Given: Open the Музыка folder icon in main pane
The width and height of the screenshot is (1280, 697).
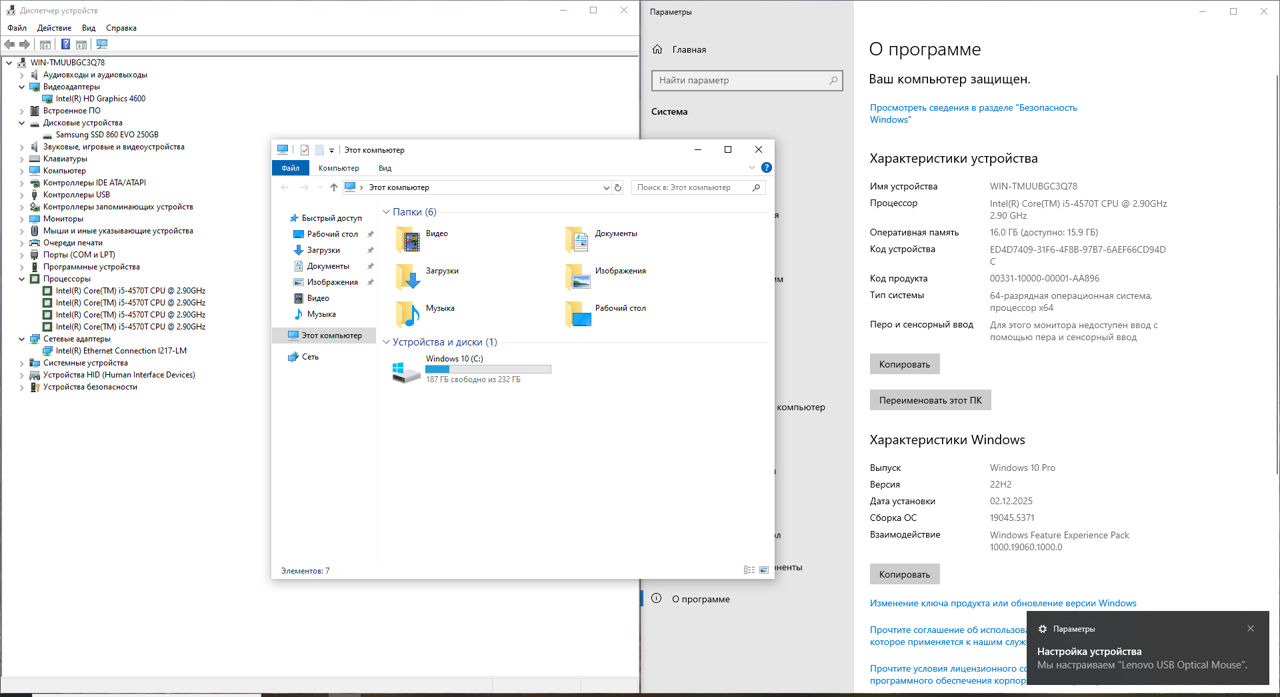Looking at the screenshot, I should [x=408, y=314].
